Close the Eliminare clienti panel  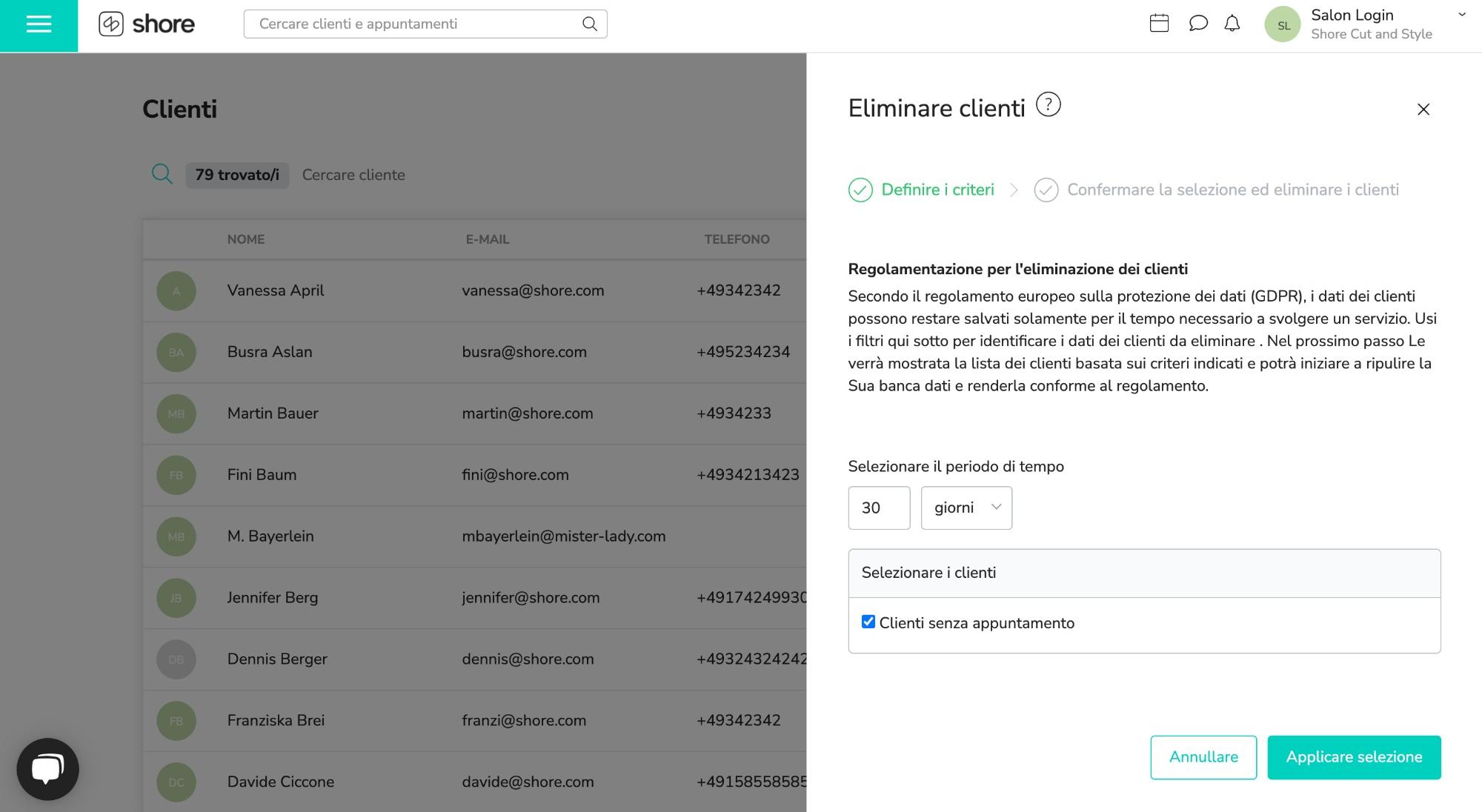coord(1423,110)
